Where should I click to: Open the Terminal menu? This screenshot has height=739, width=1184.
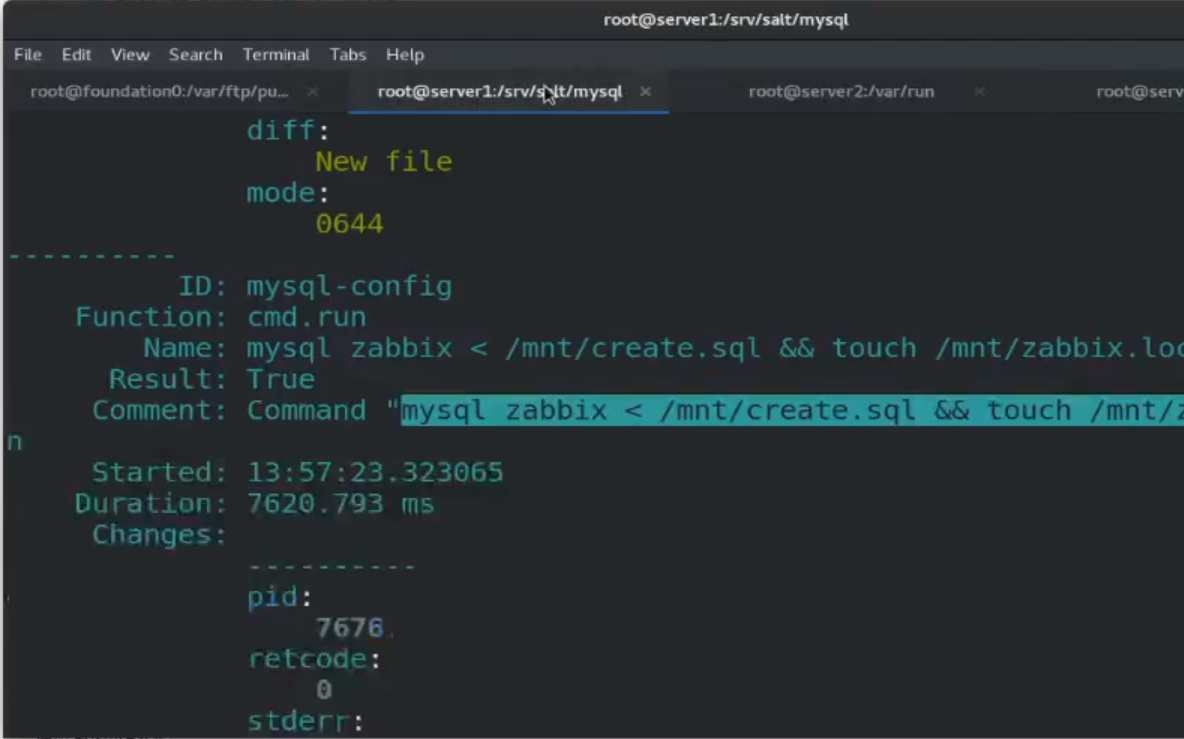[276, 54]
